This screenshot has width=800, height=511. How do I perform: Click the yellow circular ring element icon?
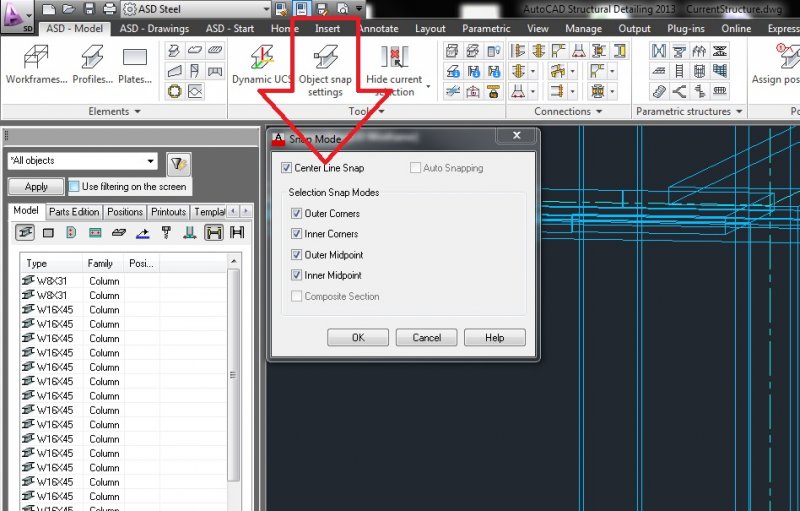click(174, 92)
